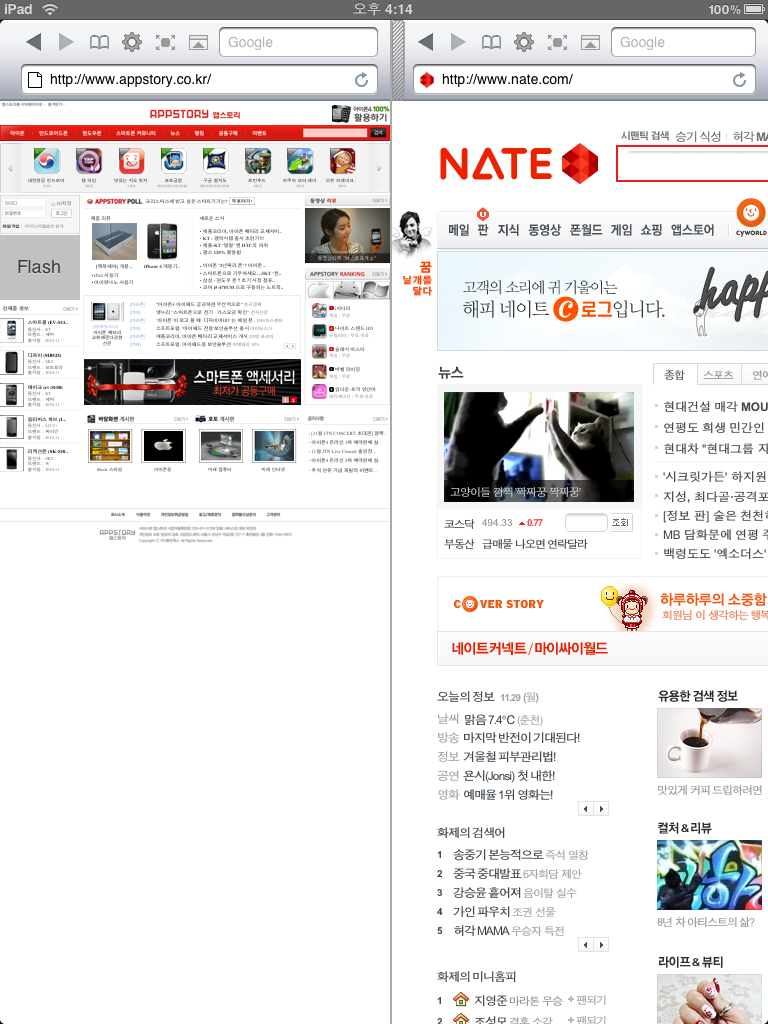Open the 안드로이드폰 menu on Appstory

[x=53, y=133]
